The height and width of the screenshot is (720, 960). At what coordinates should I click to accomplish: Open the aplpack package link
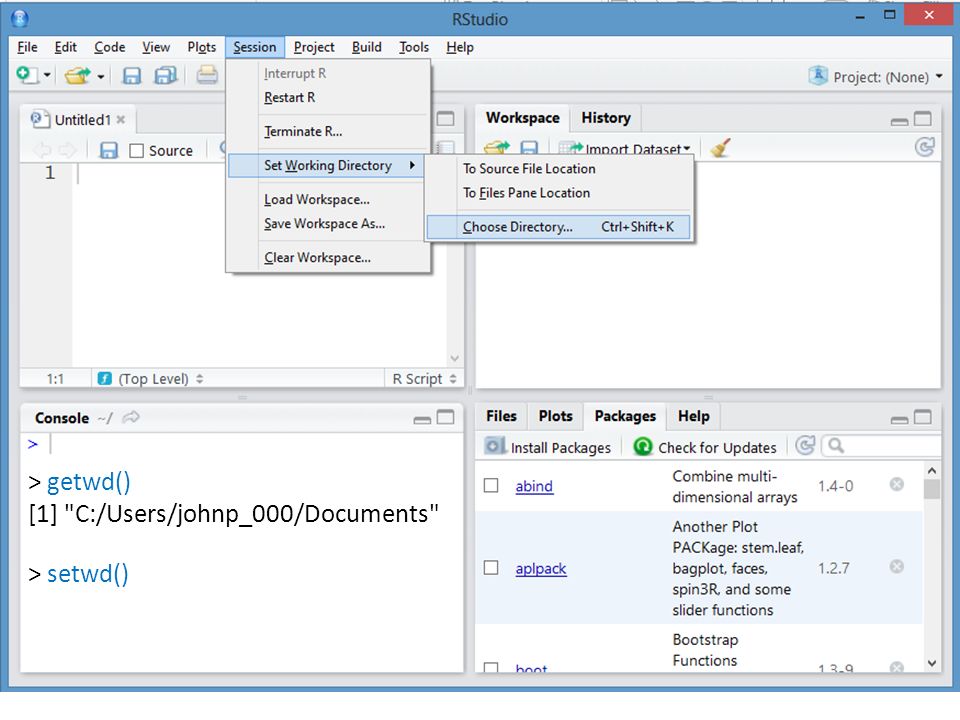point(541,569)
